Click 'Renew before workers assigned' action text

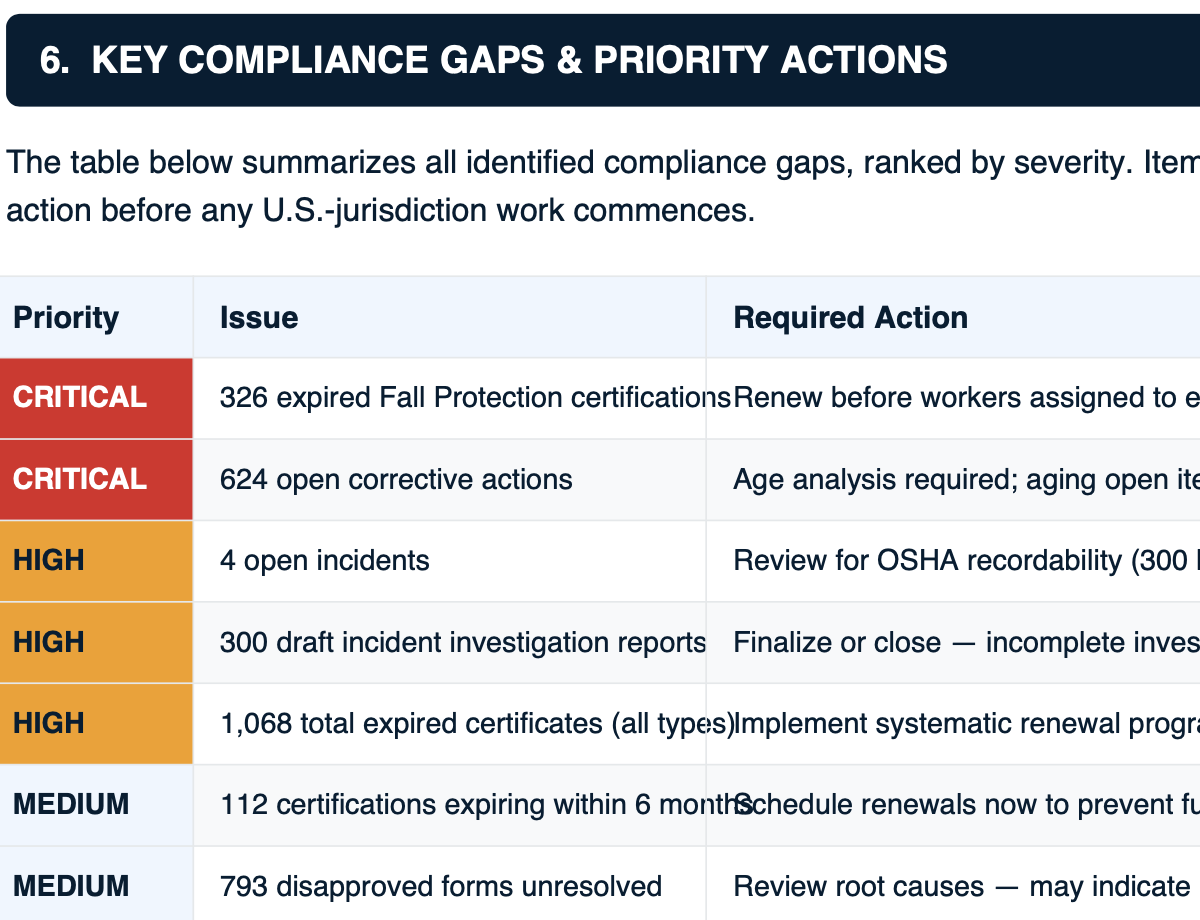[x=967, y=398]
